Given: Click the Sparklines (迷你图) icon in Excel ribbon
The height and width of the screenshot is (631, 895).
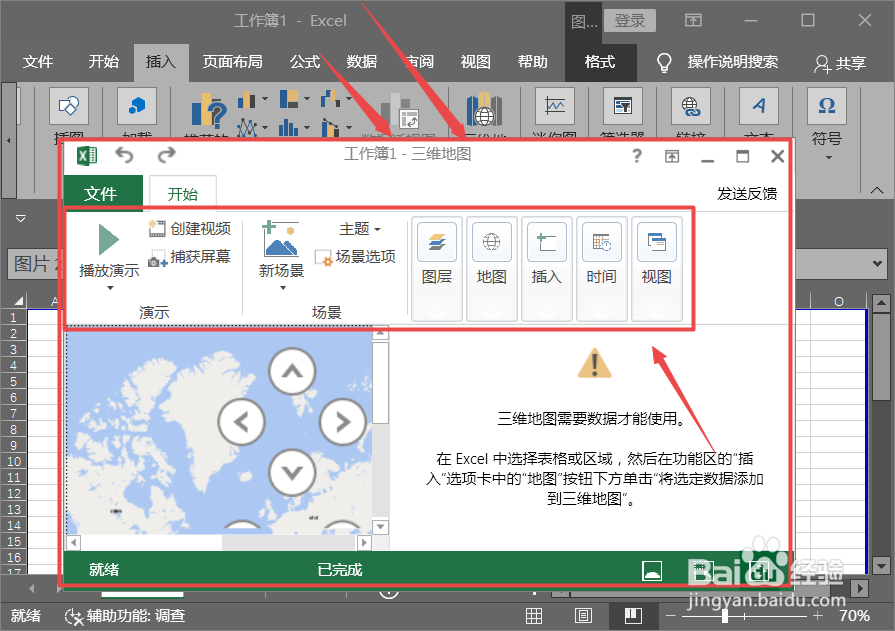Looking at the screenshot, I should click(x=555, y=106).
